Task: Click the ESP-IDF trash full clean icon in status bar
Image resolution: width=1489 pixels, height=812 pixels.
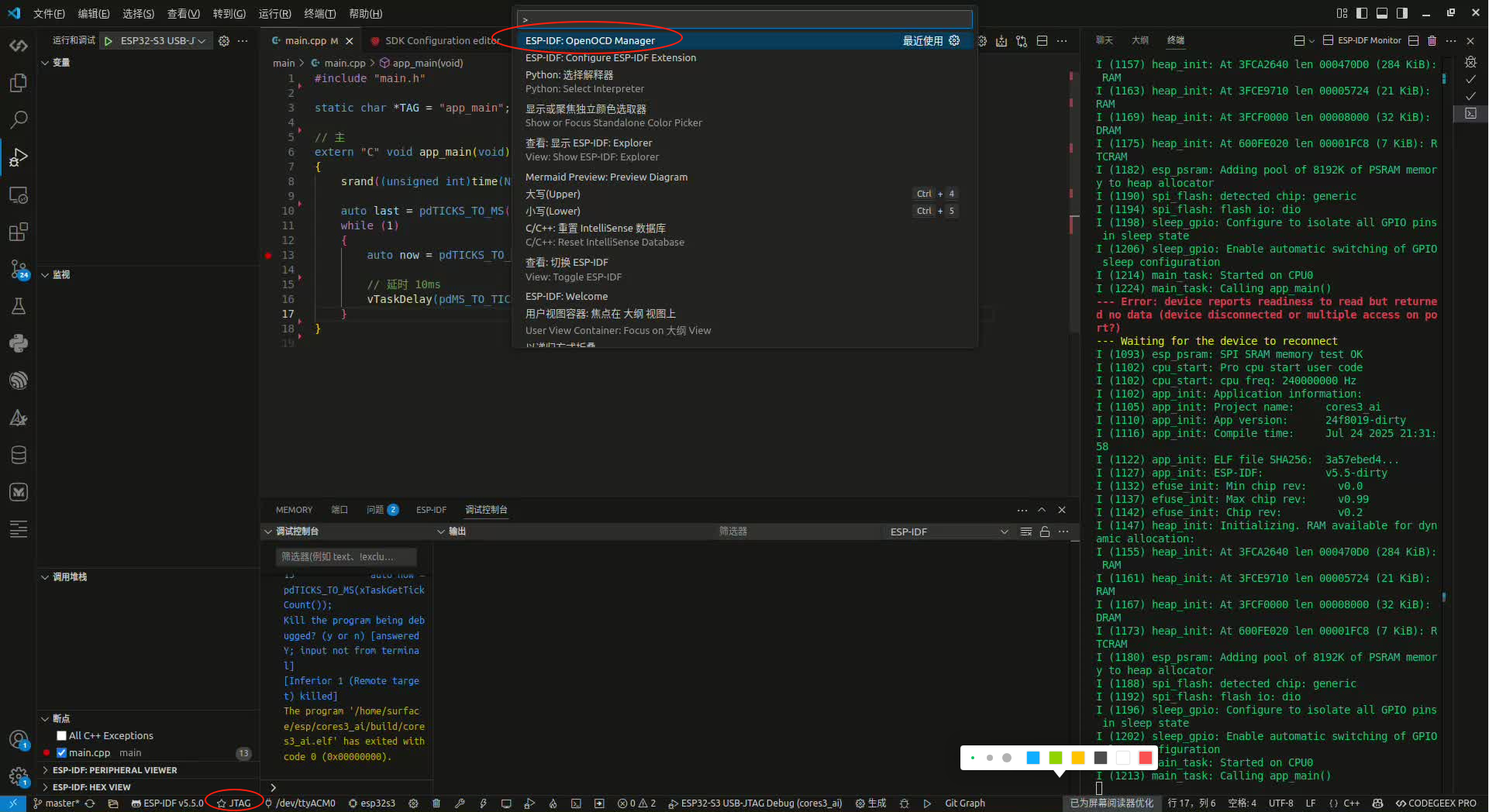Action: [436, 803]
